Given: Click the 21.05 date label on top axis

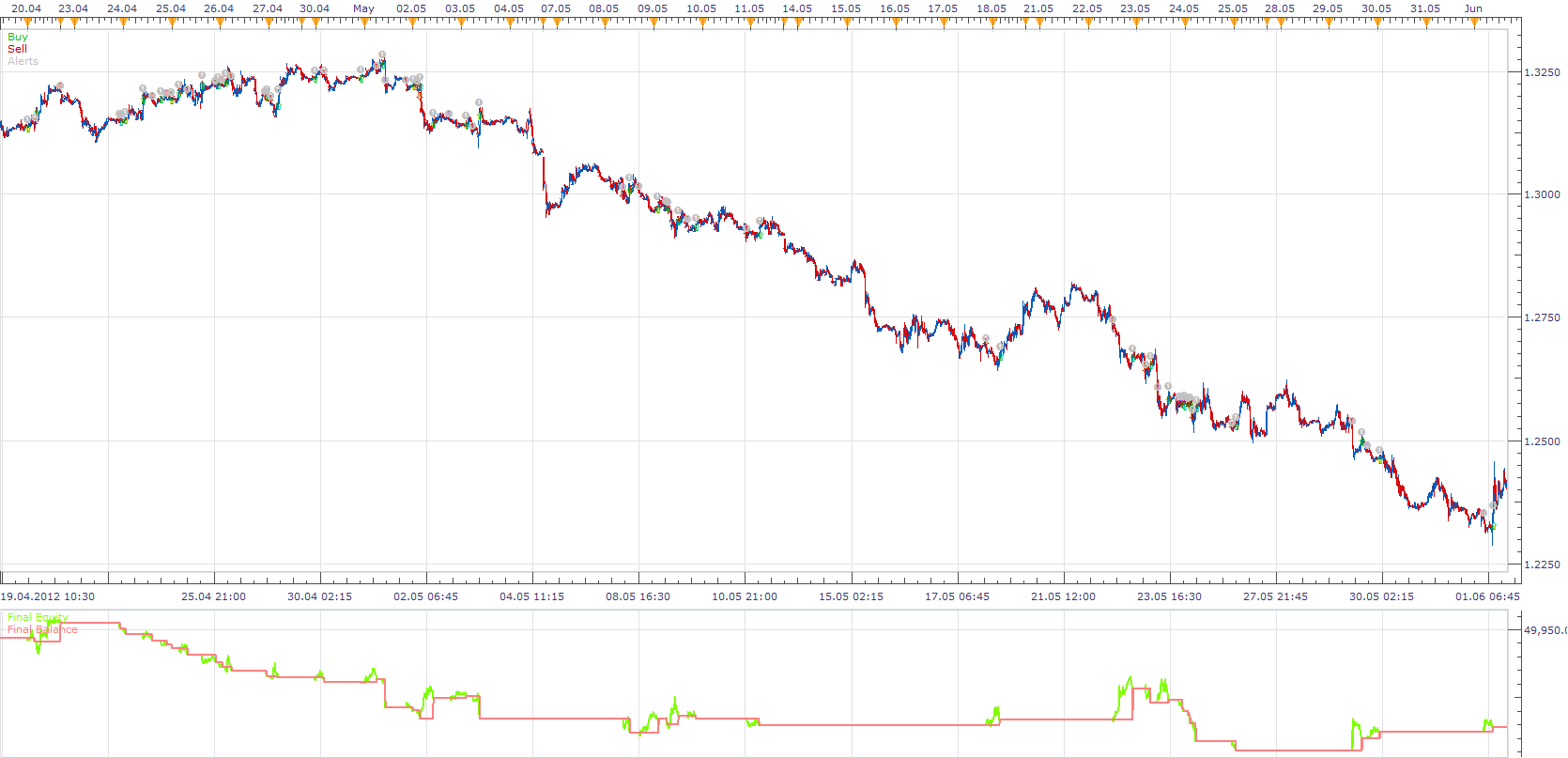Looking at the screenshot, I should [x=1038, y=8].
